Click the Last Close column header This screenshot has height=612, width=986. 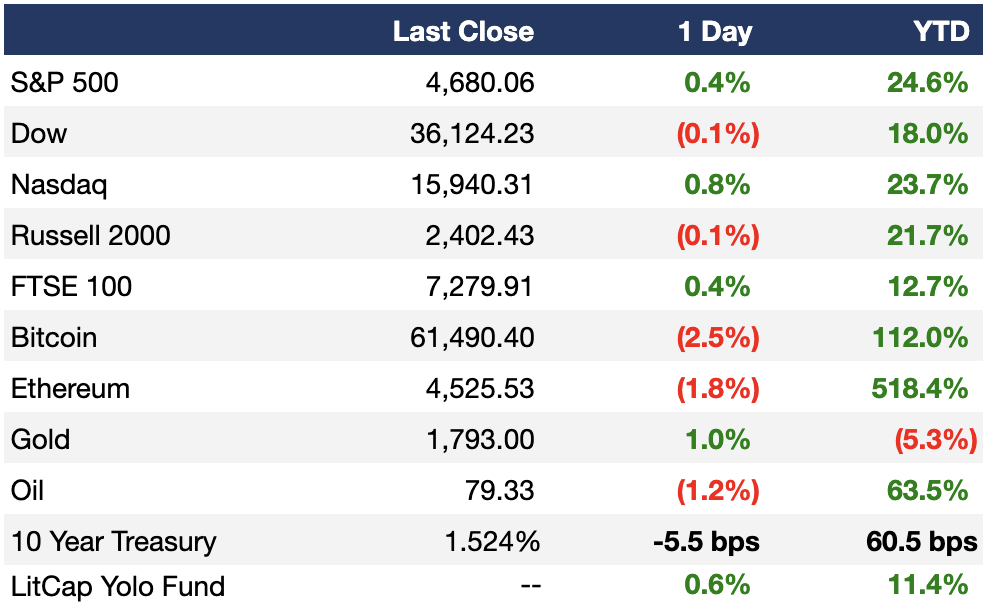[463, 31]
